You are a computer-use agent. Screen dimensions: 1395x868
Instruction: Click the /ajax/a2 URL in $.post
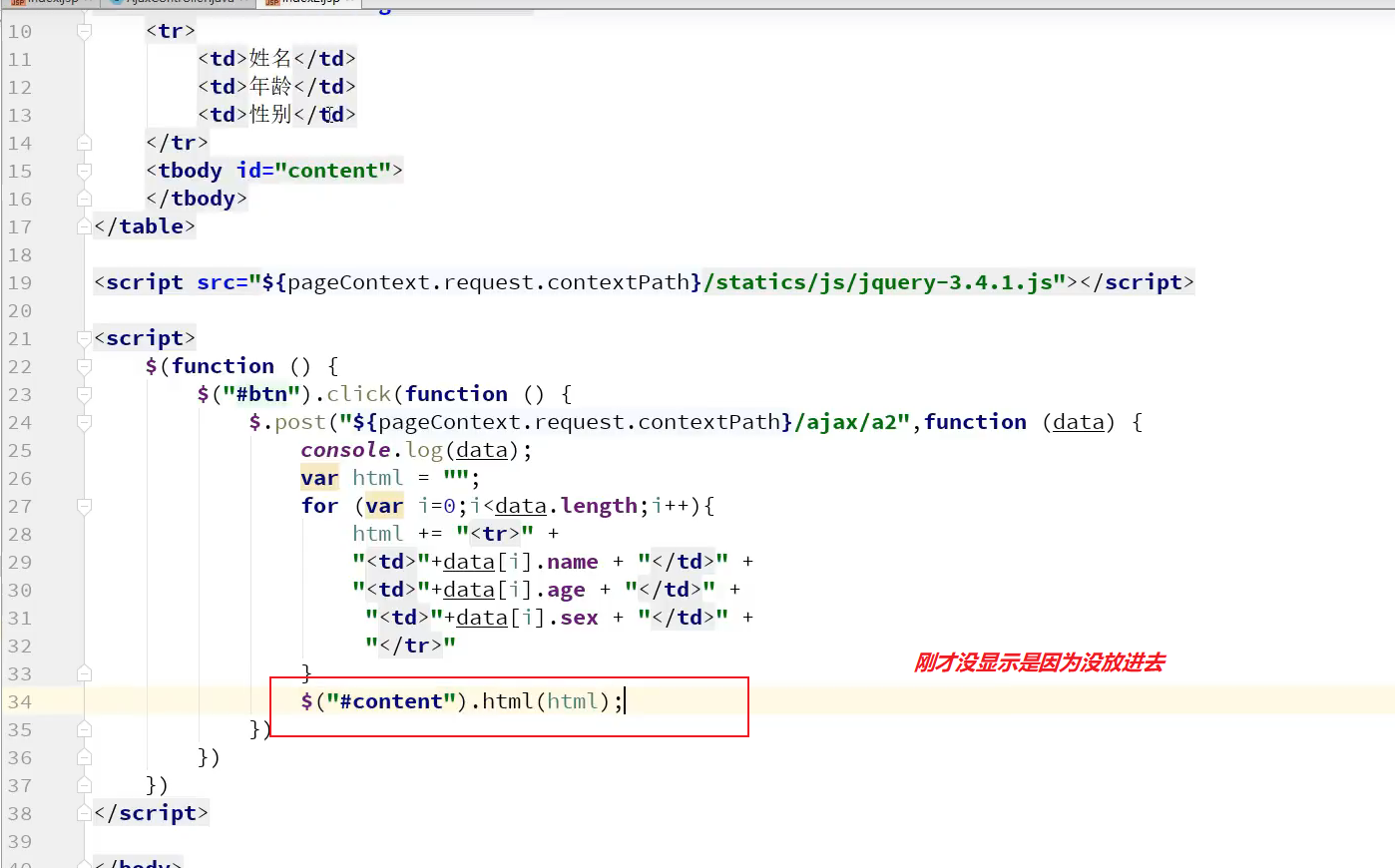(852, 422)
